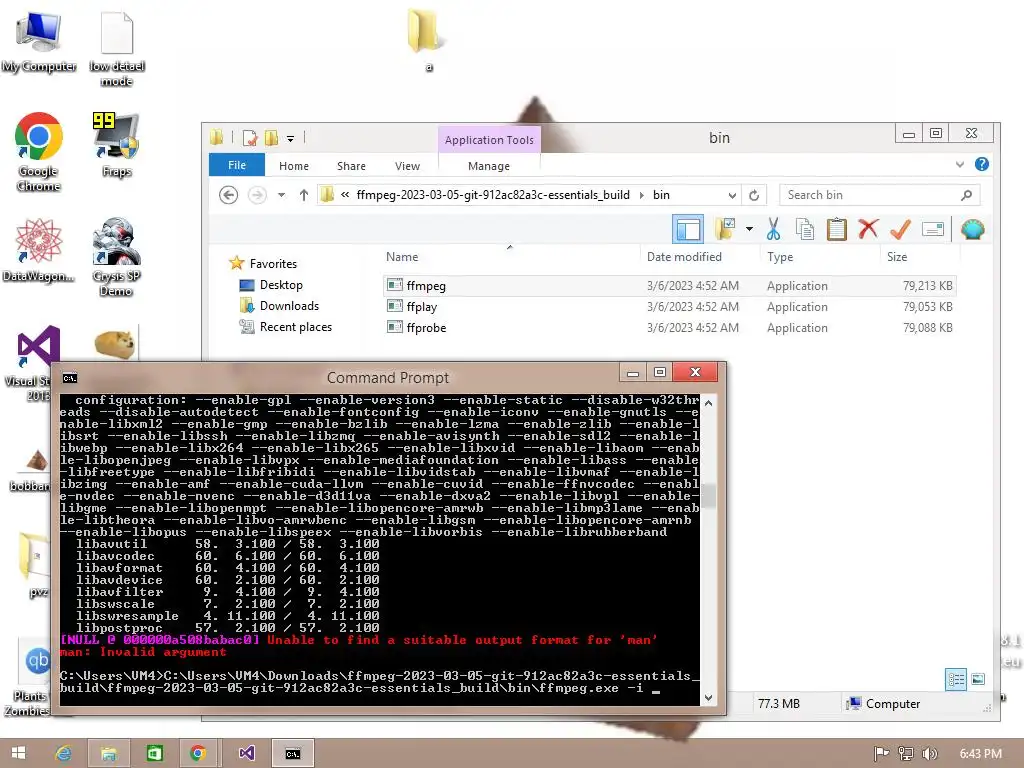
Task: Click the Copy pages icon
Action: (x=805, y=229)
